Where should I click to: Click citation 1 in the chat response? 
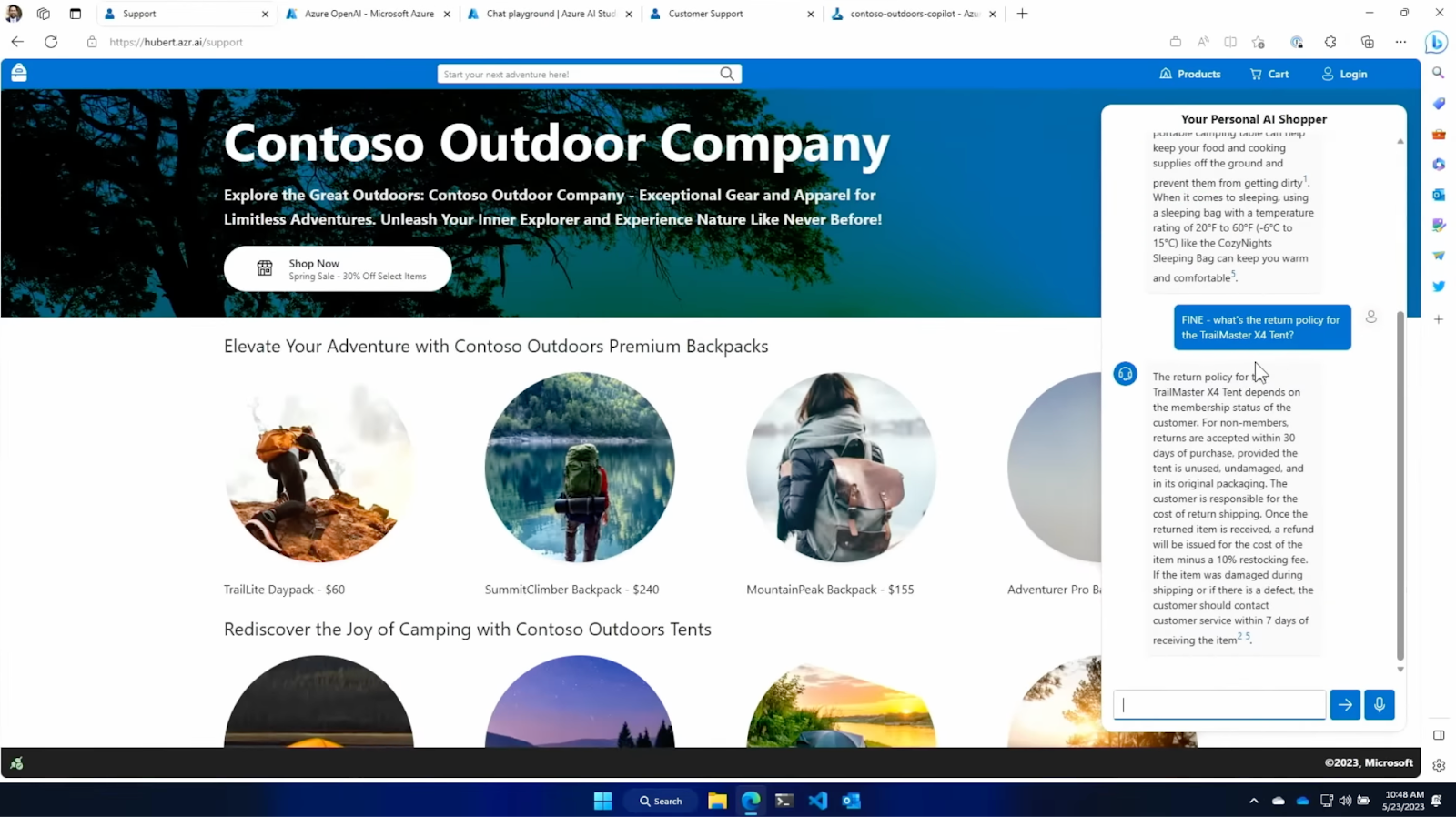(1305, 178)
